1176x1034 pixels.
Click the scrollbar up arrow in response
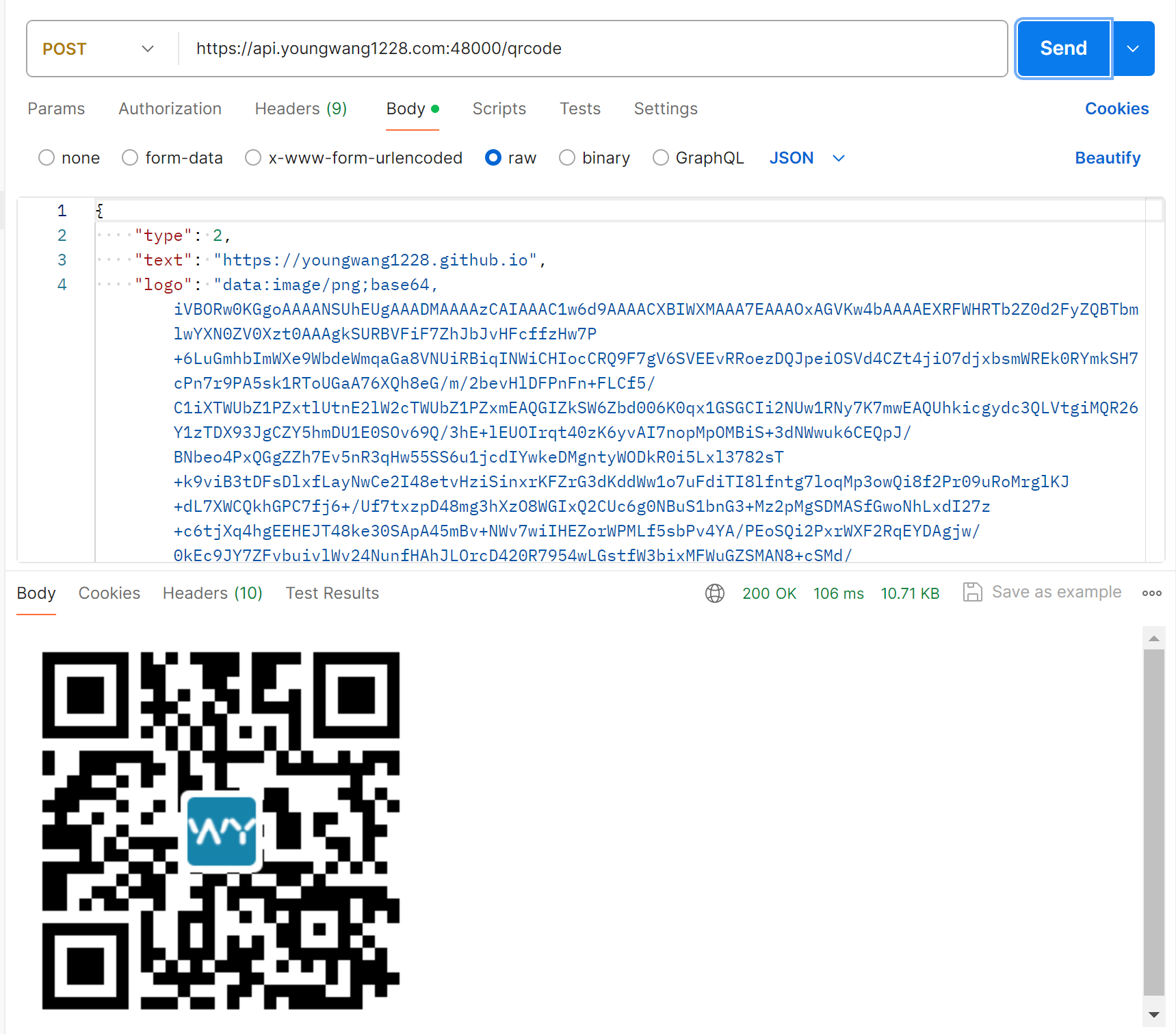click(1154, 638)
